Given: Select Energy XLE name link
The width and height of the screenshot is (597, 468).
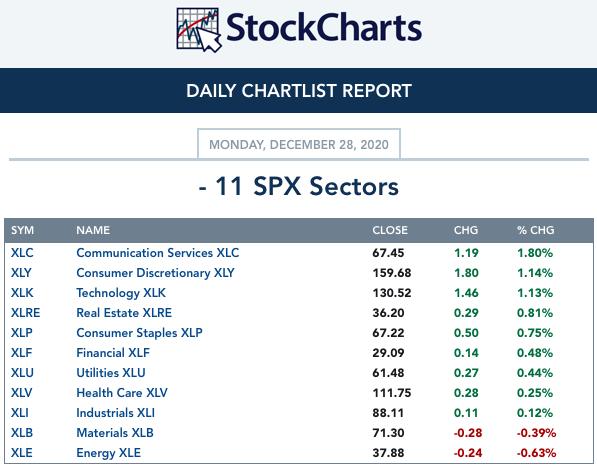Looking at the screenshot, I should [109, 453].
